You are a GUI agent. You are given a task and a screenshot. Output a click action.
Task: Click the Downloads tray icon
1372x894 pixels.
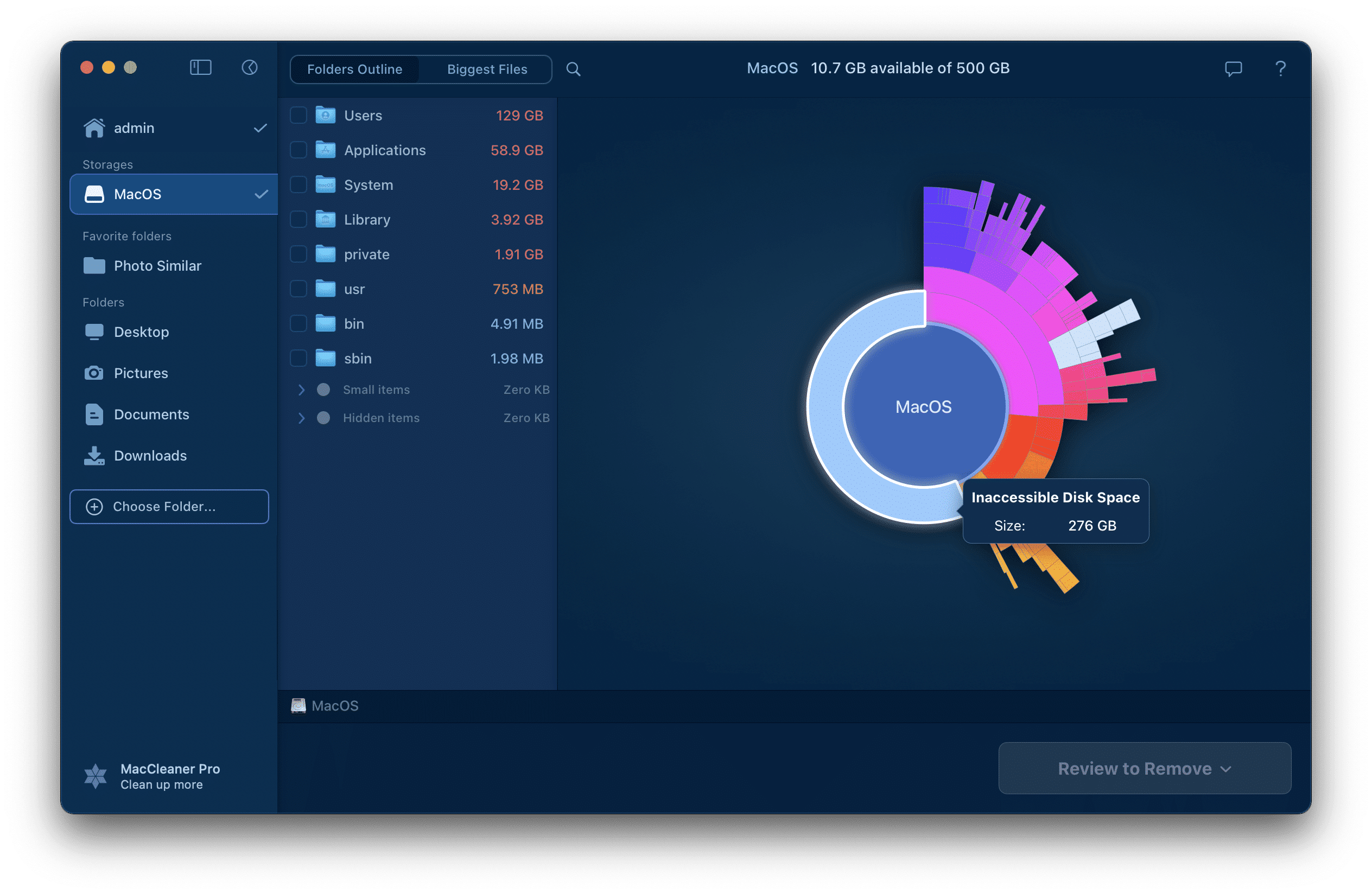tap(94, 456)
